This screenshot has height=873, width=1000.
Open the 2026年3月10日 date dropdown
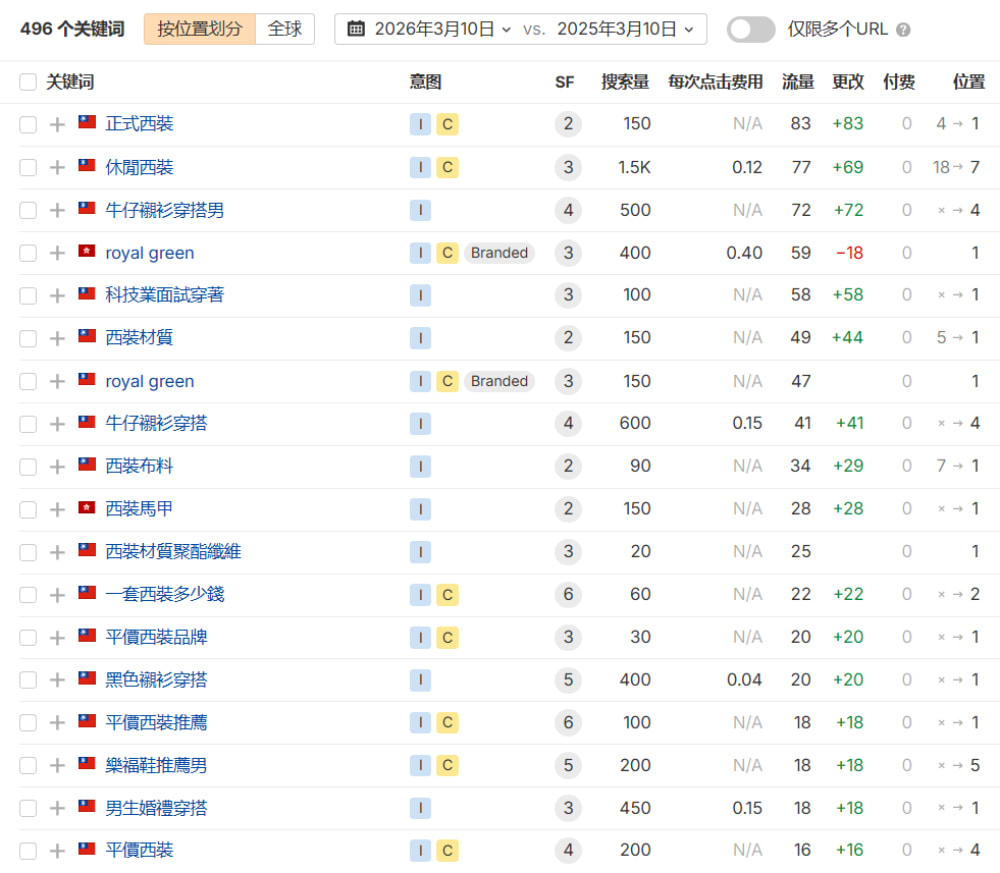coord(442,29)
